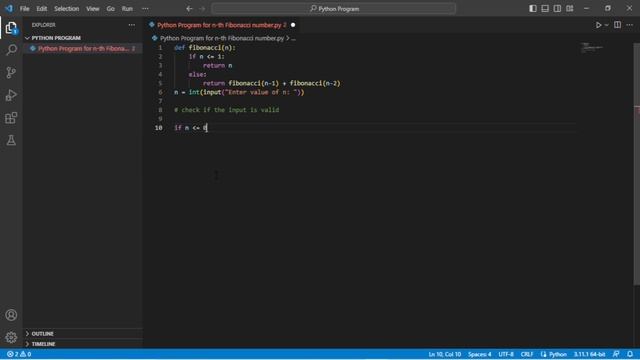The image size is (640, 360).
Task: Click the VS Code logo icon
Action: coord(9,8)
